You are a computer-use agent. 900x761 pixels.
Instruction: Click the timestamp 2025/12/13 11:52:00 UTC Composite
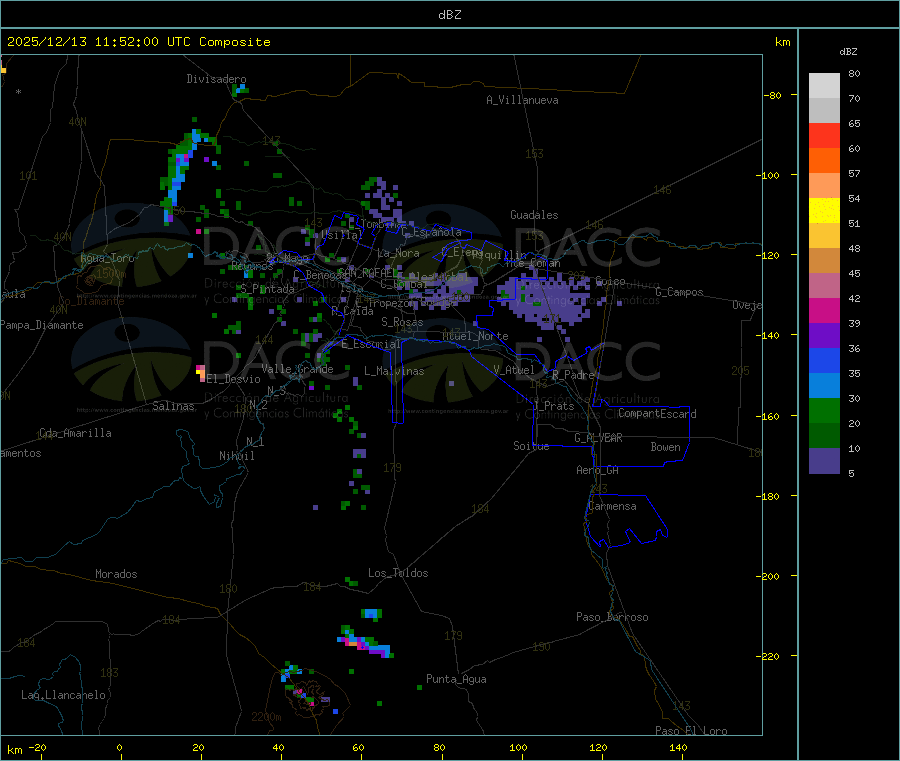(x=138, y=42)
